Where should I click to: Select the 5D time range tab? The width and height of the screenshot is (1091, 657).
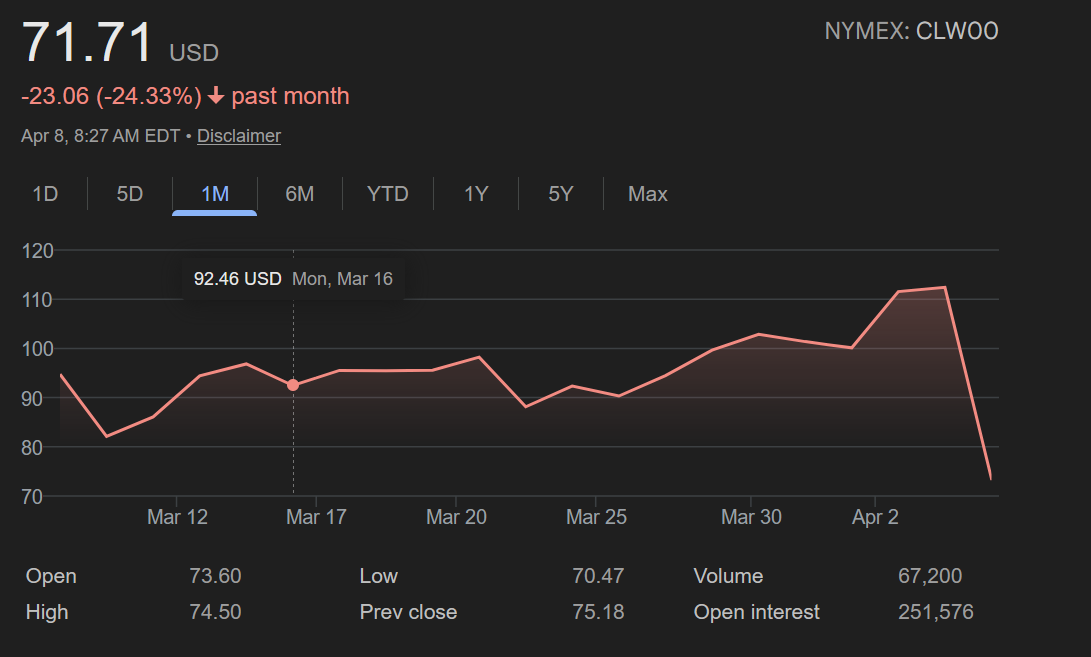[129, 193]
